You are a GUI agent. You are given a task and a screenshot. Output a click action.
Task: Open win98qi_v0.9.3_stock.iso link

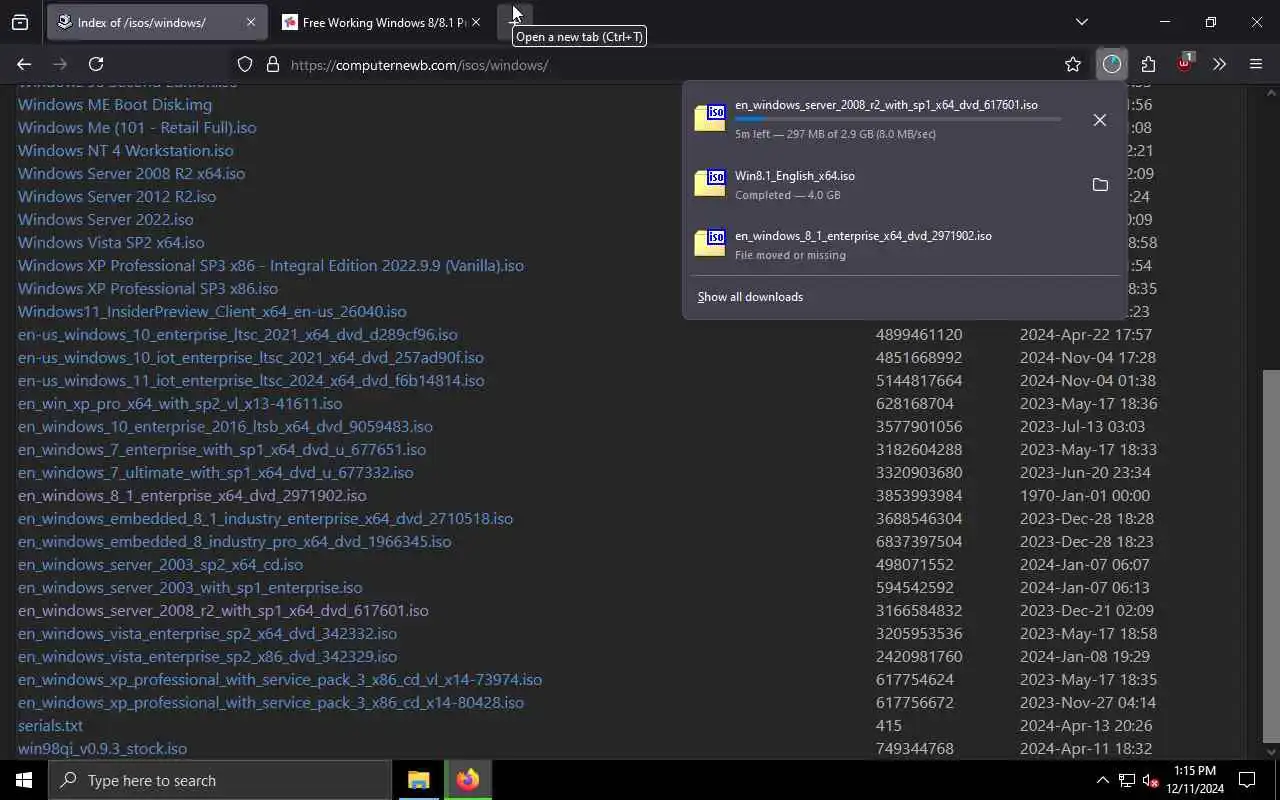pos(102,748)
